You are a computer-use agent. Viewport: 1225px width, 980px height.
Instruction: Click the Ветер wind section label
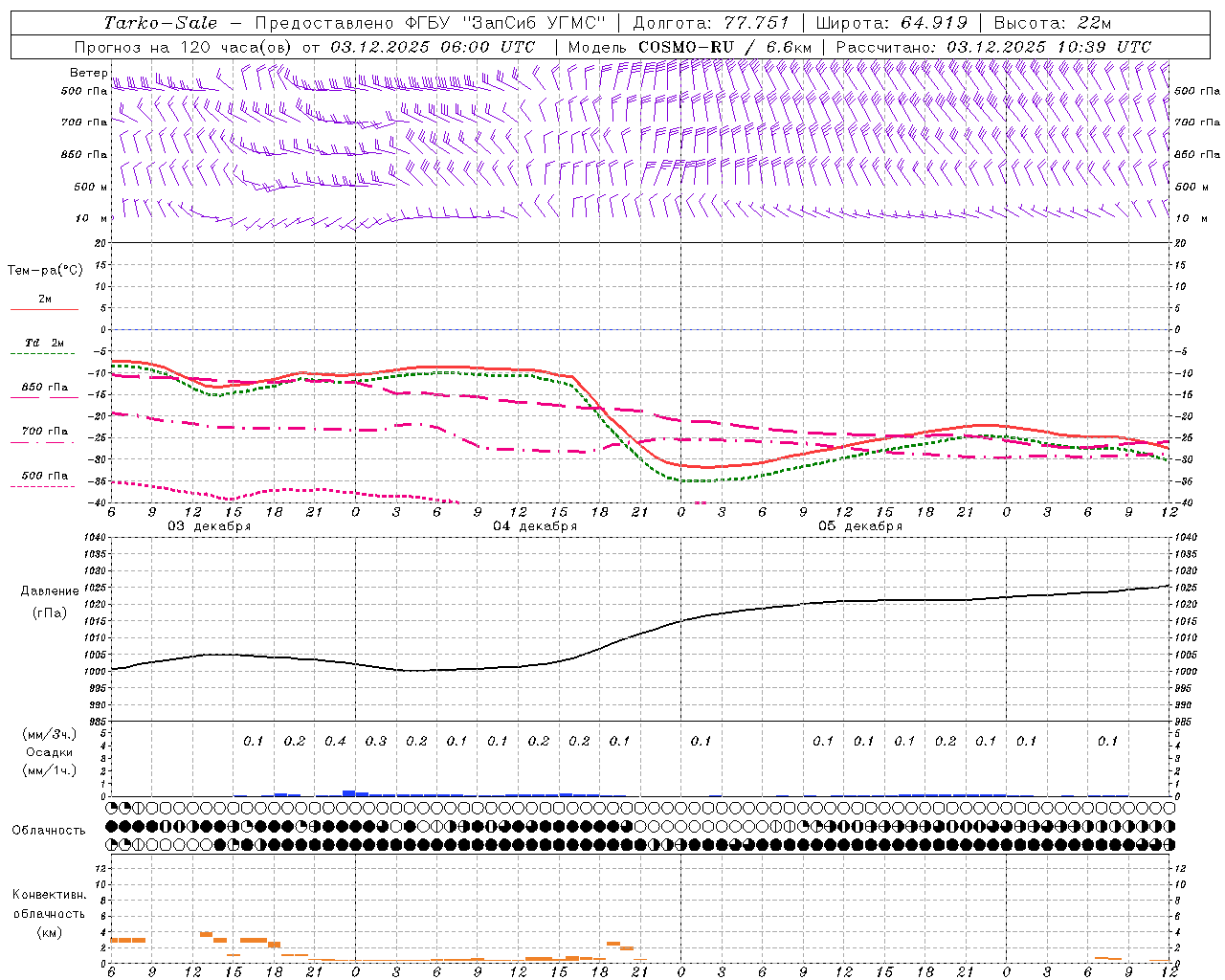coord(88,73)
